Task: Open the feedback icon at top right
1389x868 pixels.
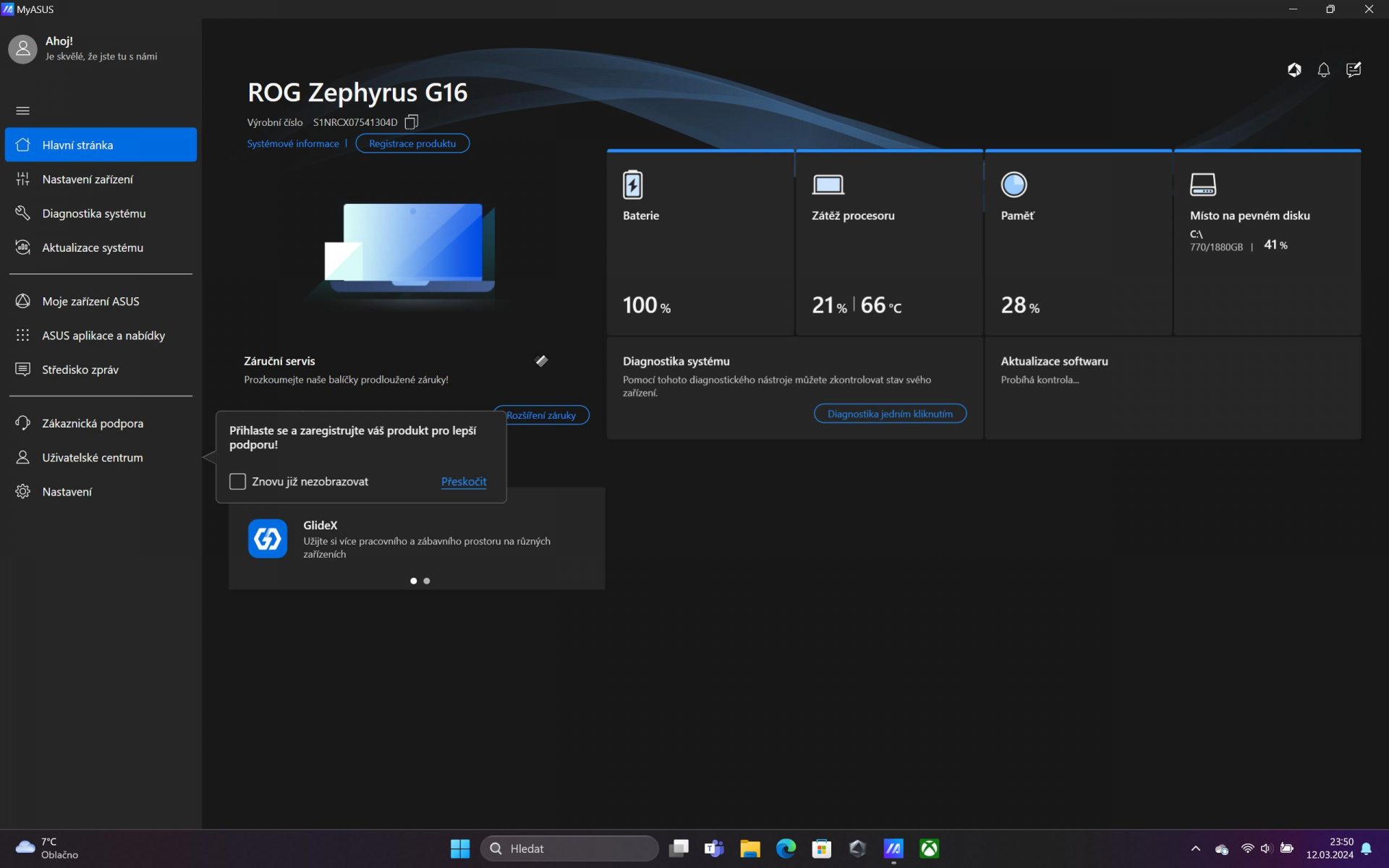Action: pyautogui.click(x=1354, y=69)
